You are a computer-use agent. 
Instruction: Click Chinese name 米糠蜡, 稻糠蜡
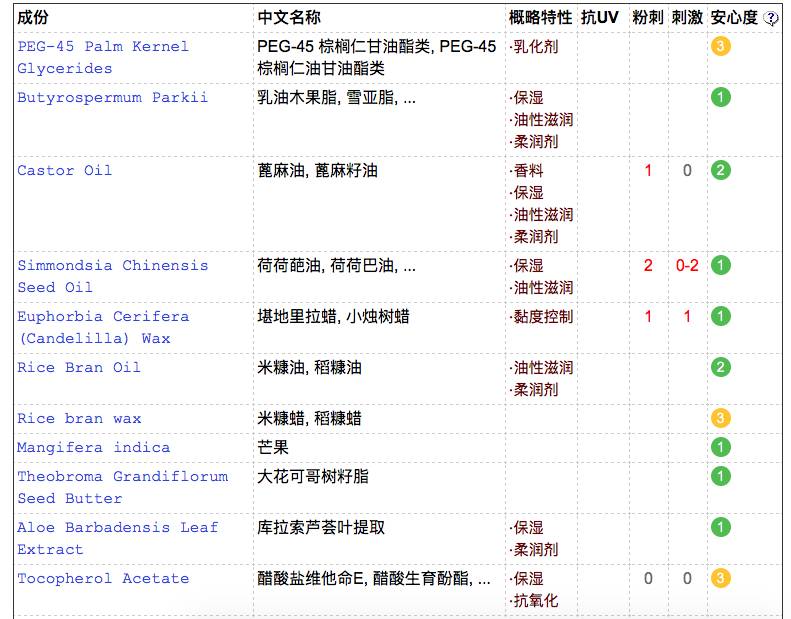[x=309, y=419]
